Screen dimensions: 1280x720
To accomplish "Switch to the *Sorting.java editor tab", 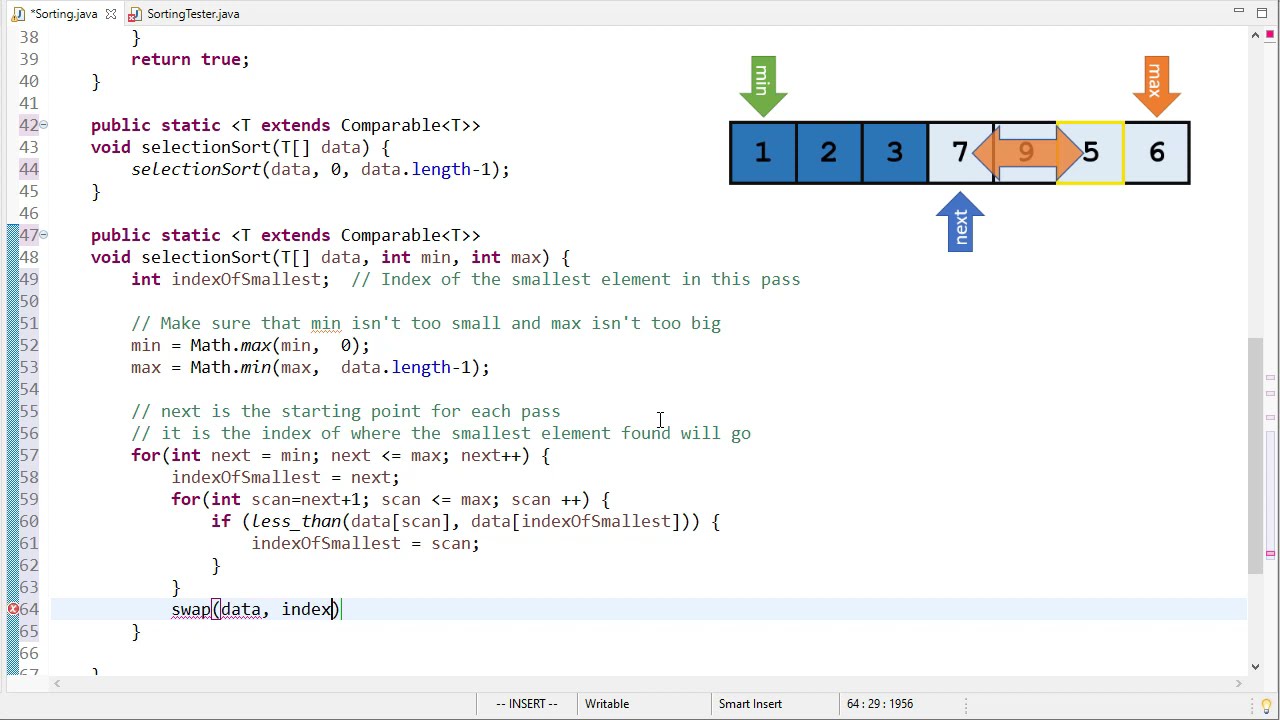I will 63,14.
